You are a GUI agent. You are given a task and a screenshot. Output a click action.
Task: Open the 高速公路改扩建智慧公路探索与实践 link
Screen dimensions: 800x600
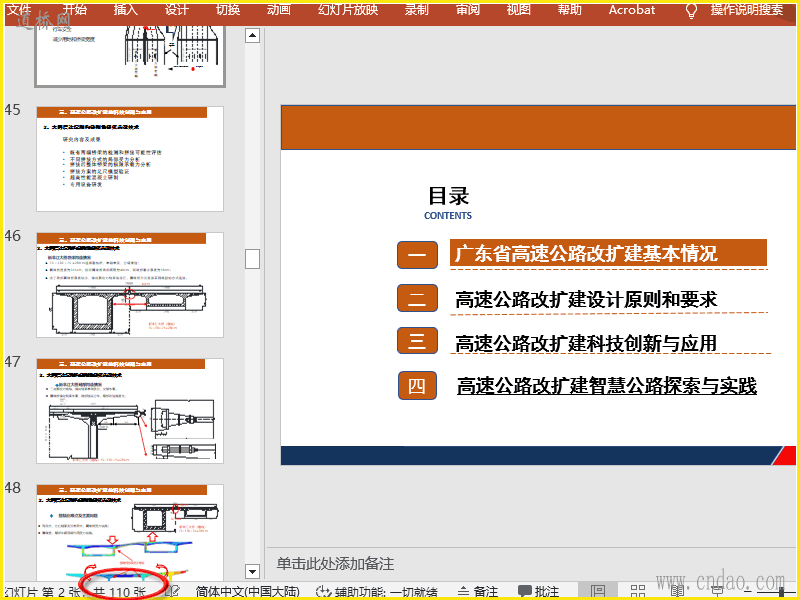pyautogui.click(x=607, y=386)
